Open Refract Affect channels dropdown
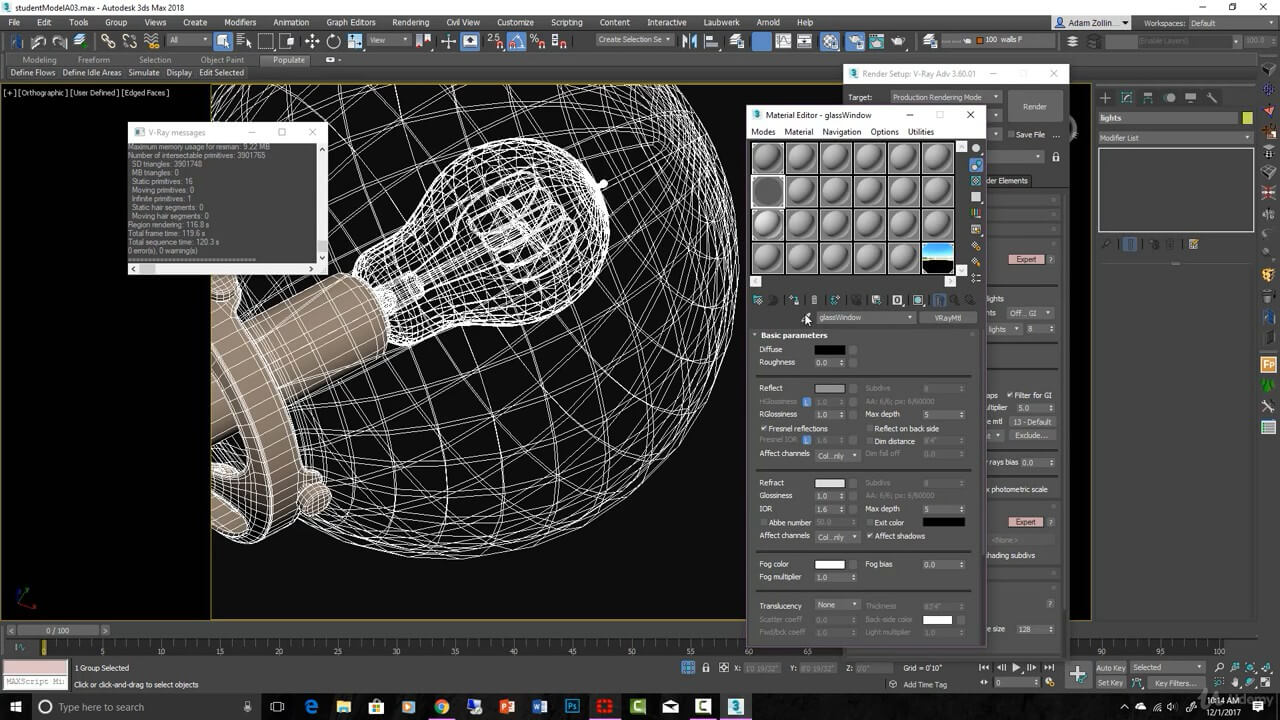Image resolution: width=1280 pixels, height=720 pixels. tap(837, 537)
